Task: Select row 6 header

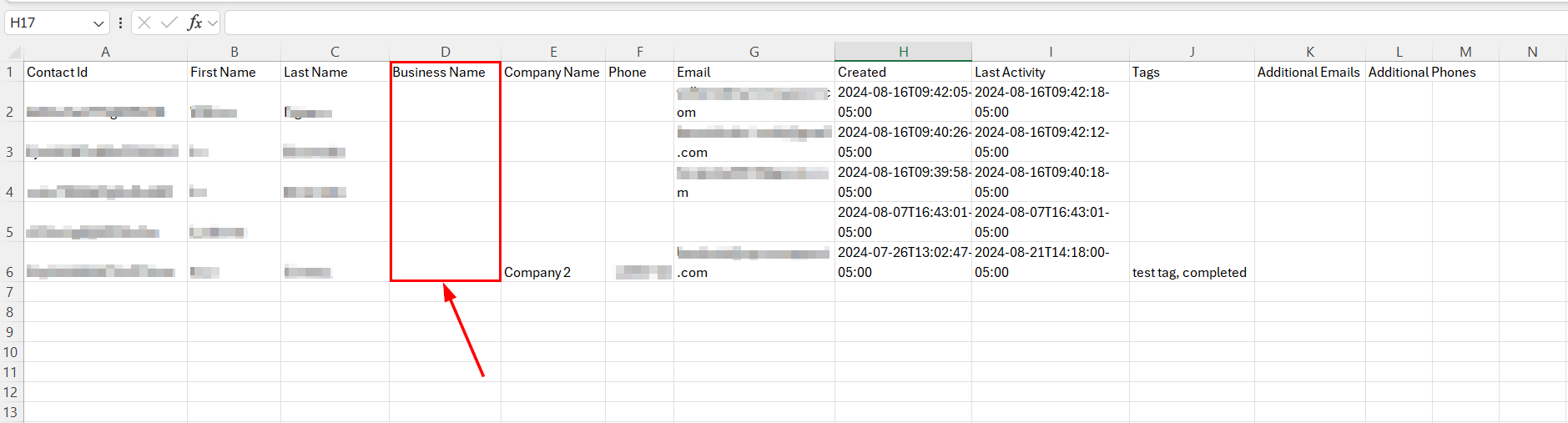Action: click(x=11, y=272)
